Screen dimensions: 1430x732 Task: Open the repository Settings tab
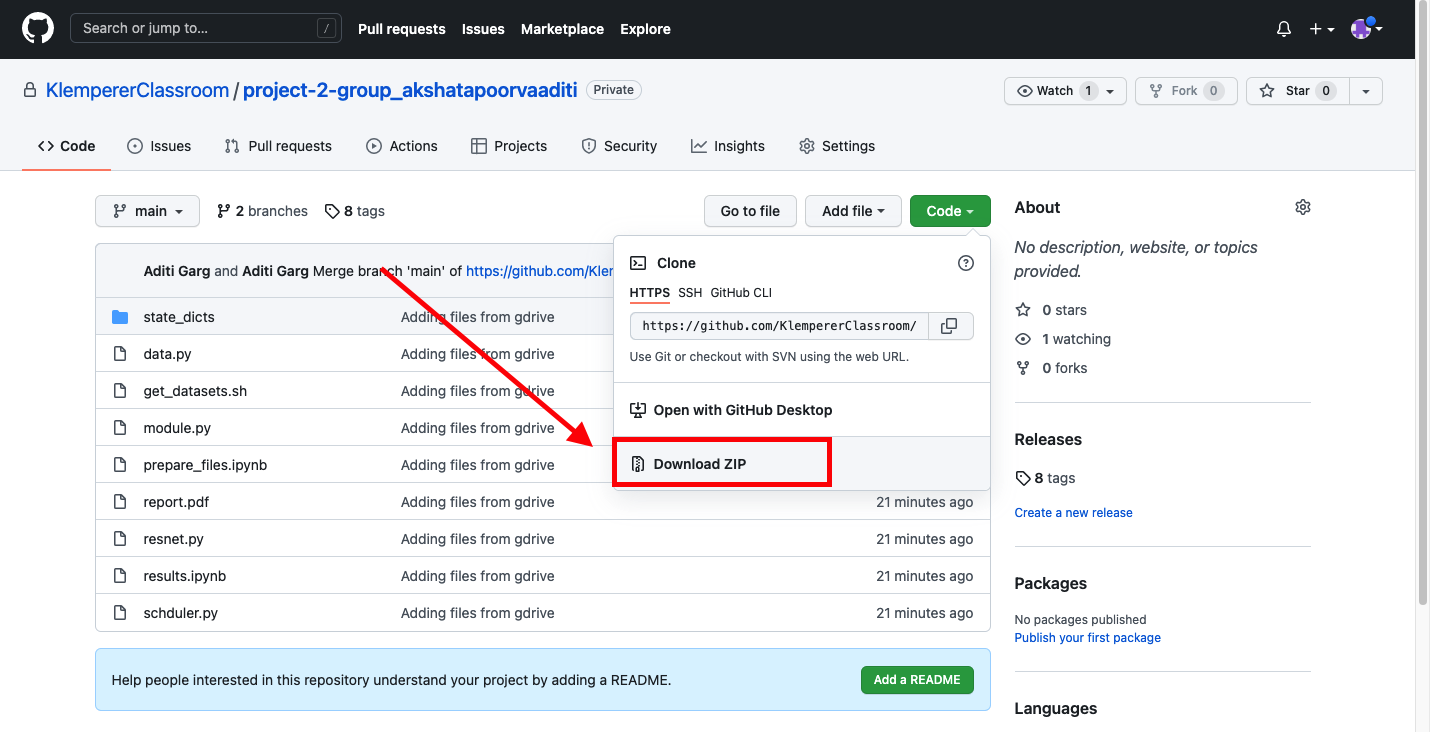[837, 146]
